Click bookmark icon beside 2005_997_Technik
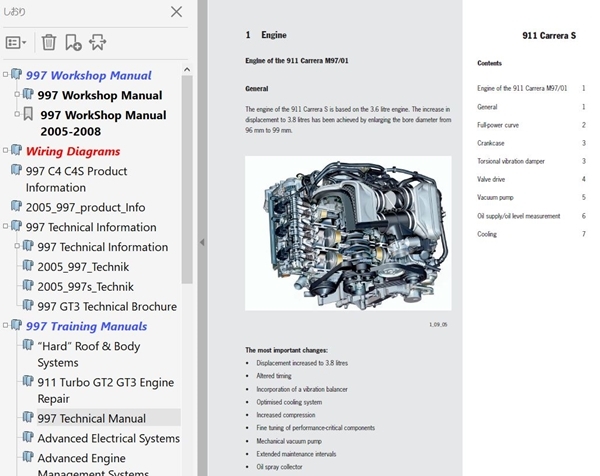 click(x=28, y=265)
